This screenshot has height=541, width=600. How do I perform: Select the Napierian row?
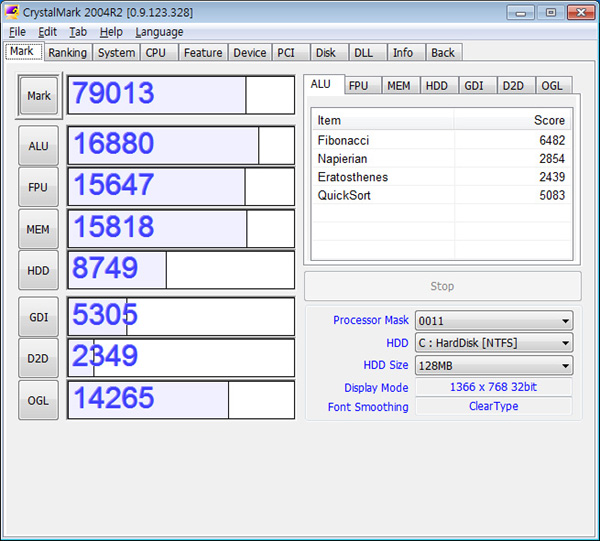pyautogui.click(x=442, y=158)
